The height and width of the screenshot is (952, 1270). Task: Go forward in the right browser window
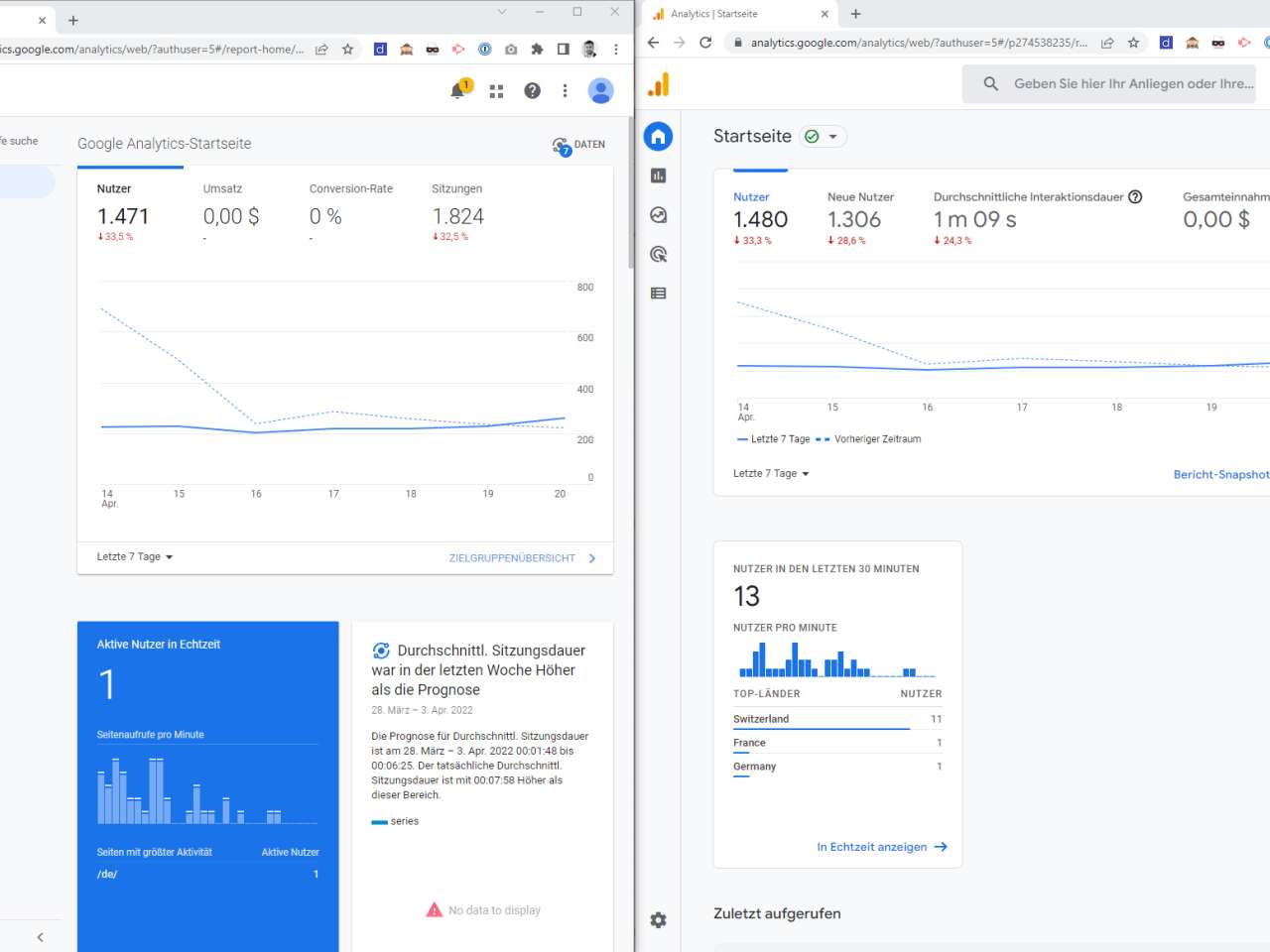click(680, 43)
